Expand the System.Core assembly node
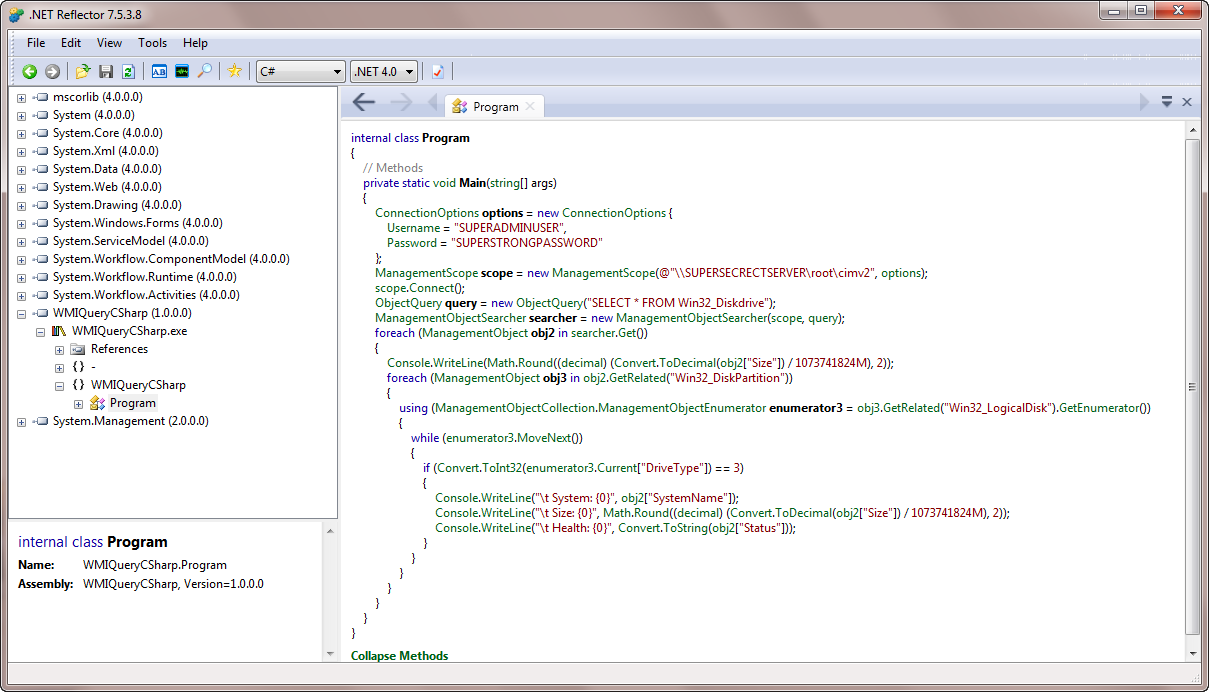Viewport: 1209px width, 692px height. click(x=21, y=133)
